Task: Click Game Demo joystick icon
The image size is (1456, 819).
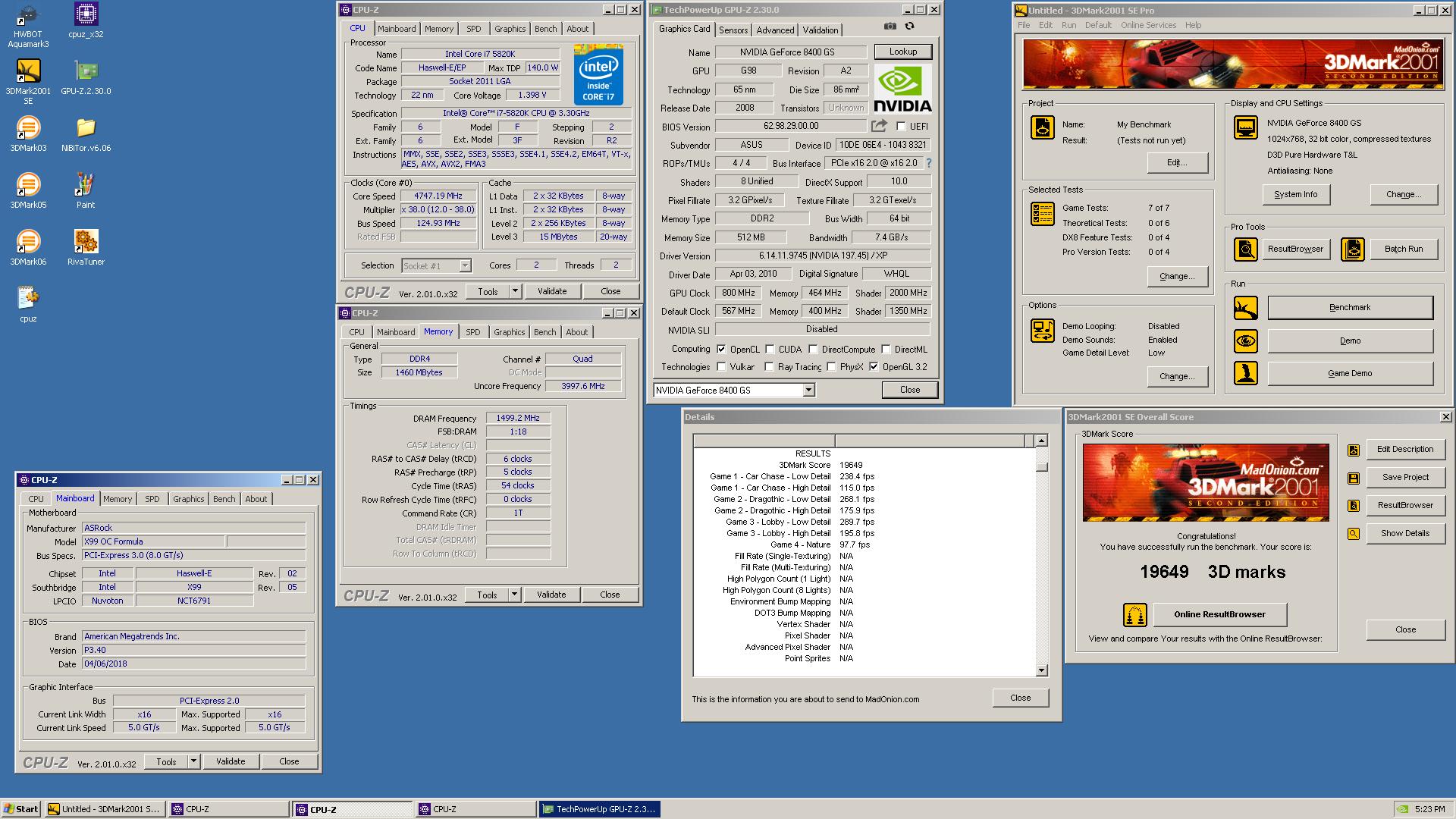Action: pos(1245,373)
